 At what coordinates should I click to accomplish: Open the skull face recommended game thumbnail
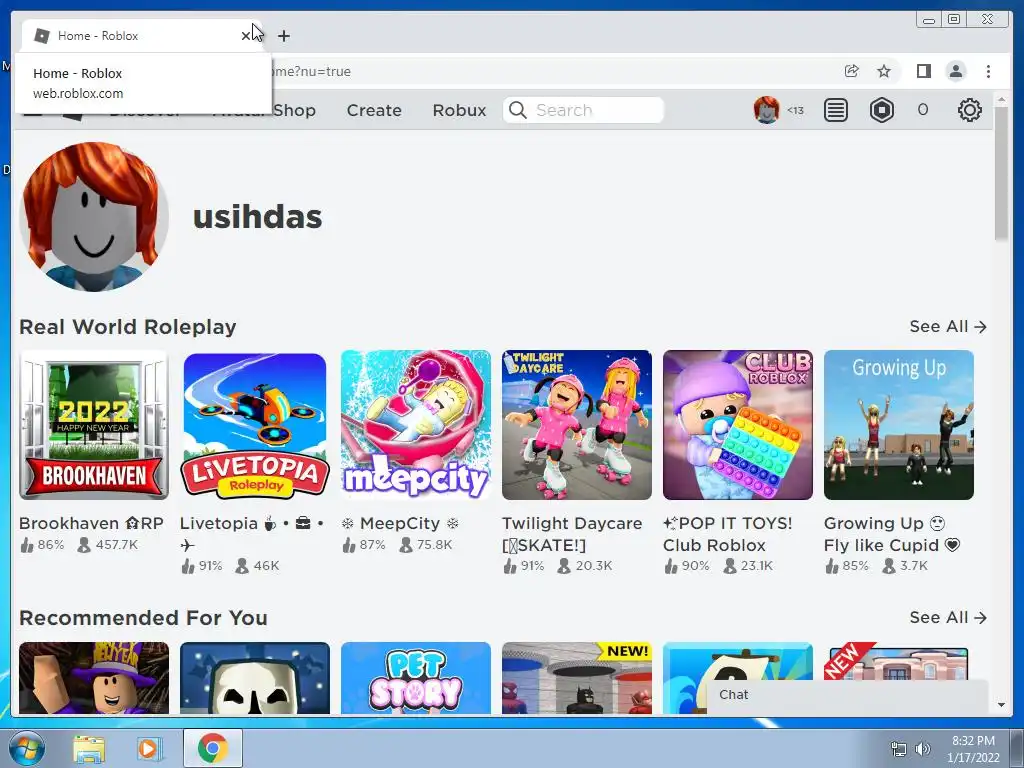255,678
